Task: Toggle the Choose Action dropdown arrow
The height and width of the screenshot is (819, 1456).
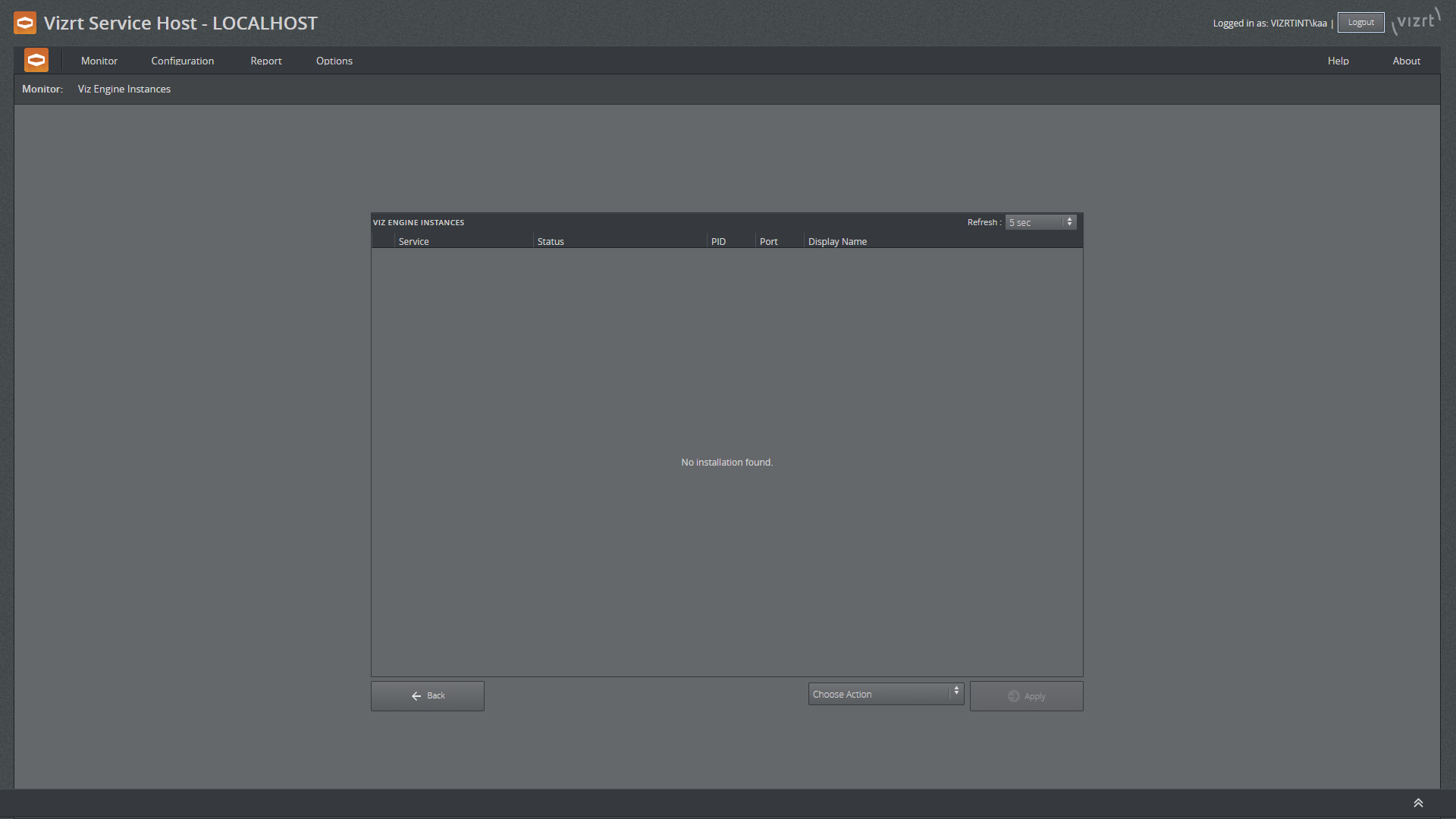Action: point(957,693)
